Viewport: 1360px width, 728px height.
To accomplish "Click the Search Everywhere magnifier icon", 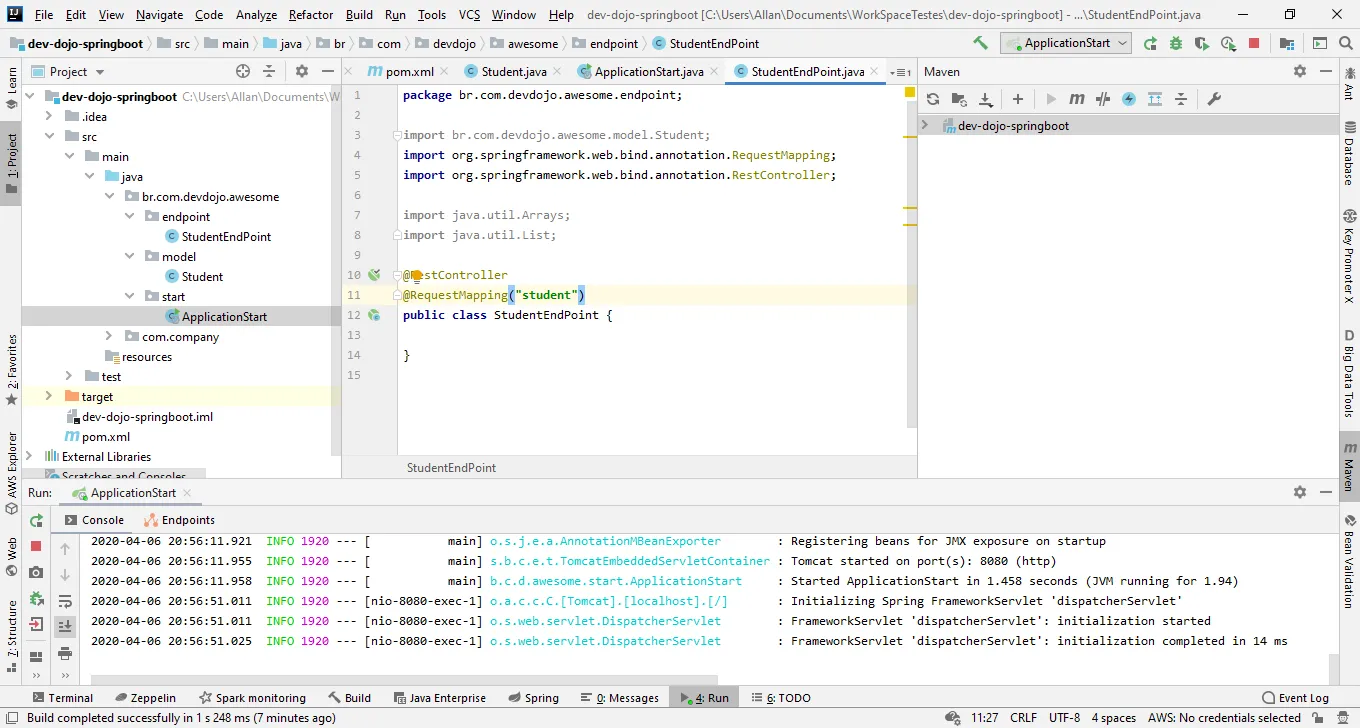I will click(x=1346, y=44).
